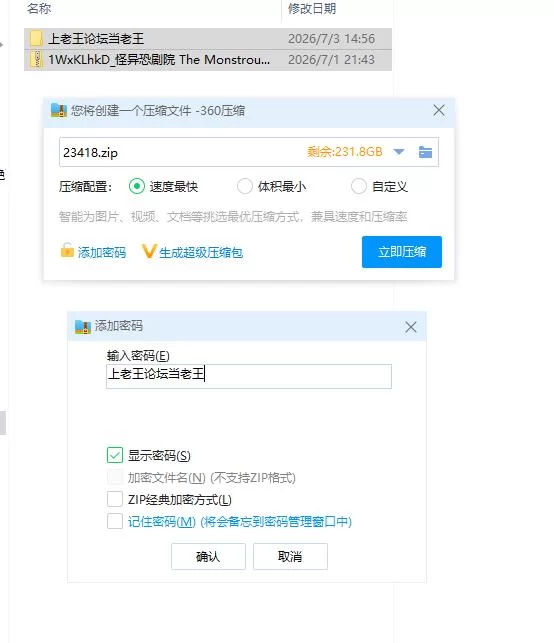This screenshot has height=643, width=554.
Task: Click the folder icon of 上老王论坛当老王
Action: (x=36, y=39)
